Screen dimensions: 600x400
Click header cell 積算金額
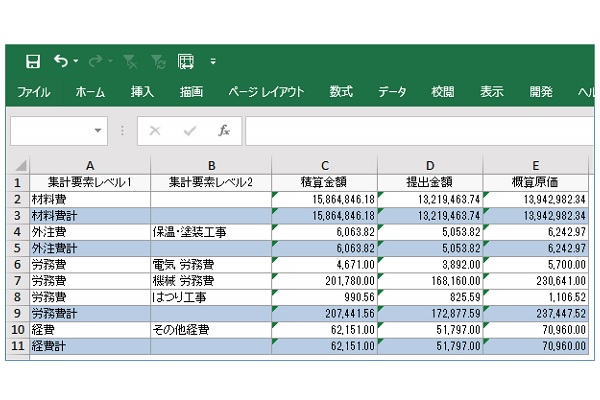point(324,183)
